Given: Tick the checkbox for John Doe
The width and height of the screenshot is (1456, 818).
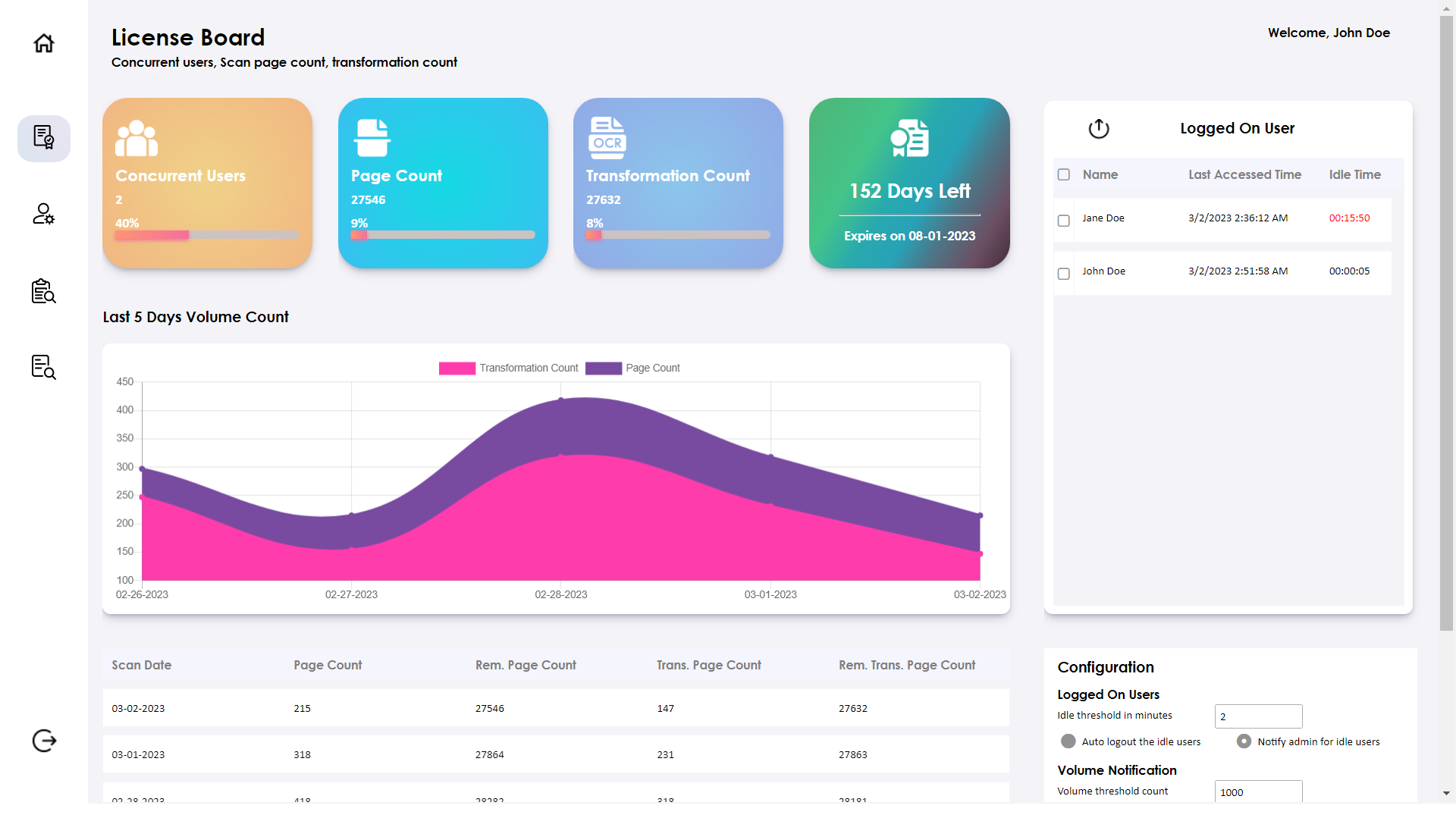Looking at the screenshot, I should pyautogui.click(x=1064, y=274).
